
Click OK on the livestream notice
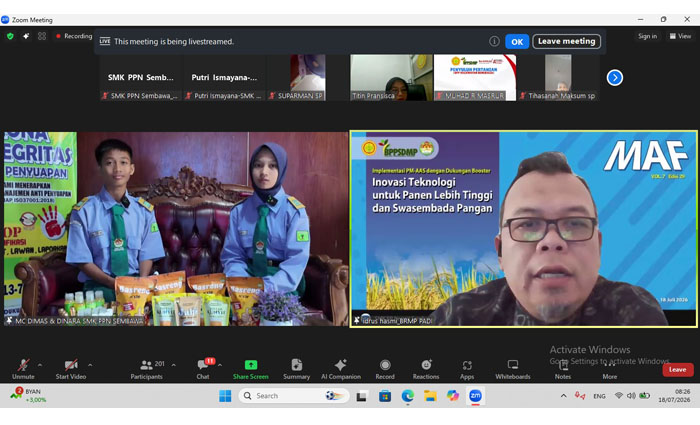pos(517,42)
